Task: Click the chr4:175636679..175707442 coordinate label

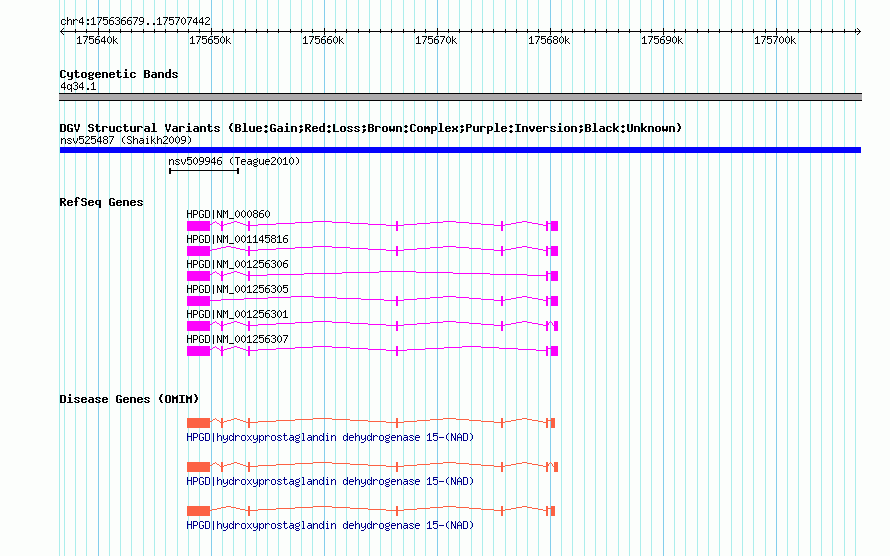Action: [x=135, y=21]
